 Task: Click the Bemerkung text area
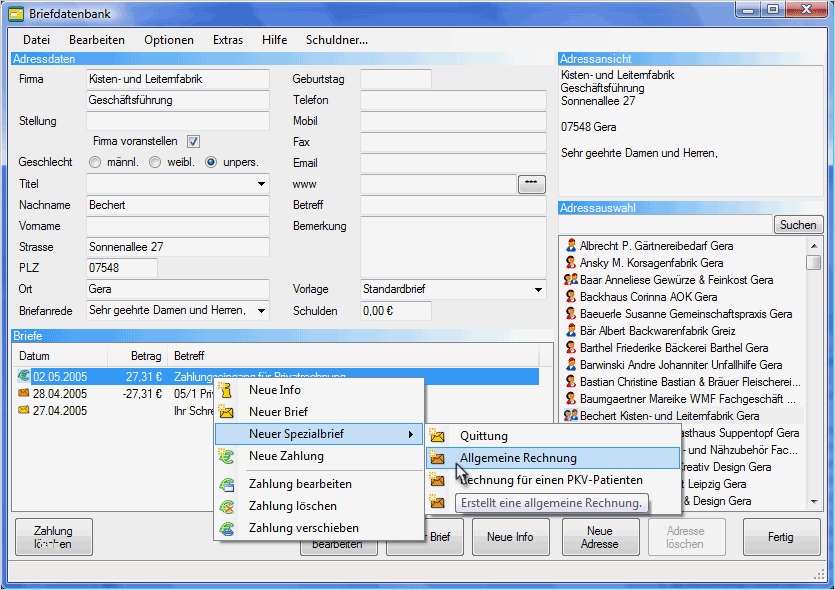click(x=453, y=247)
